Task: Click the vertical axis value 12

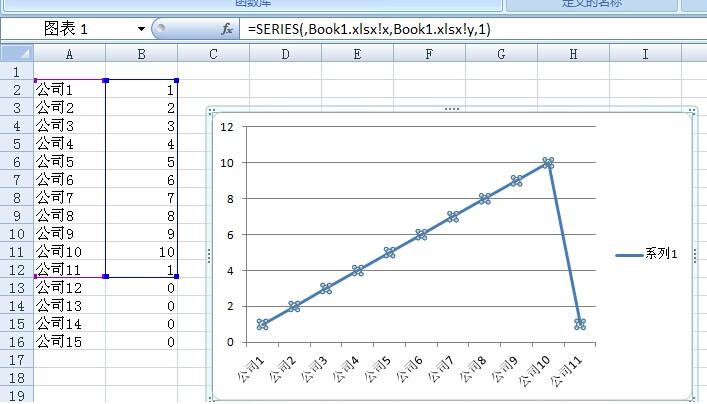Action: [x=226, y=126]
